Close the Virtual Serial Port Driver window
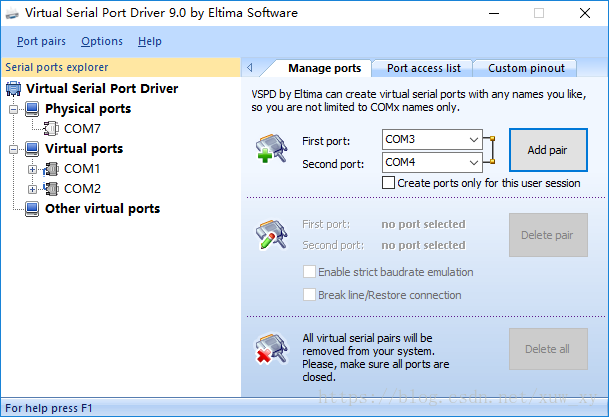Viewport: 609px width, 417px height. coord(585,13)
